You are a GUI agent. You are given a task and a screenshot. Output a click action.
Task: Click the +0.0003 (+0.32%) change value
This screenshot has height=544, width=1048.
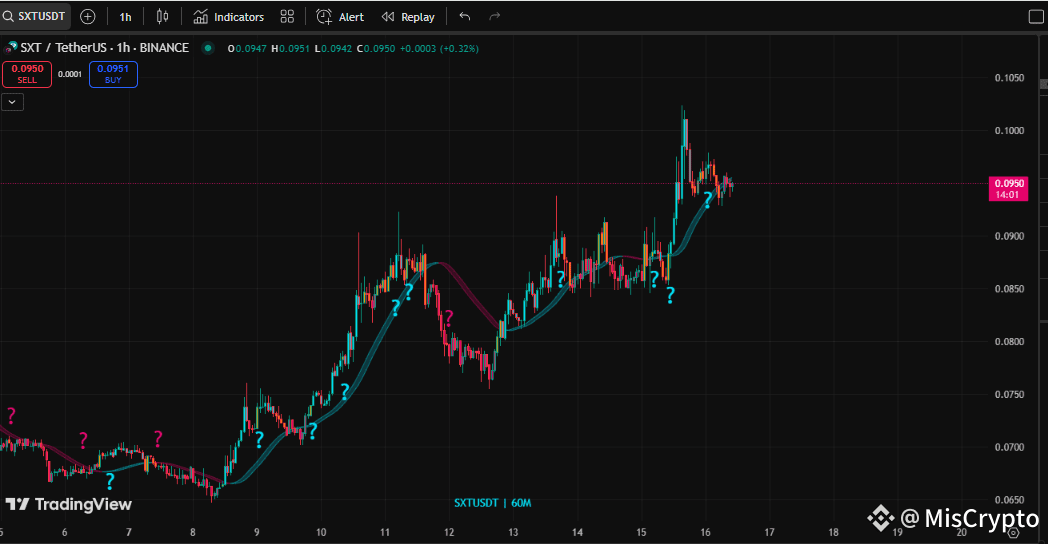click(x=439, y=49)
